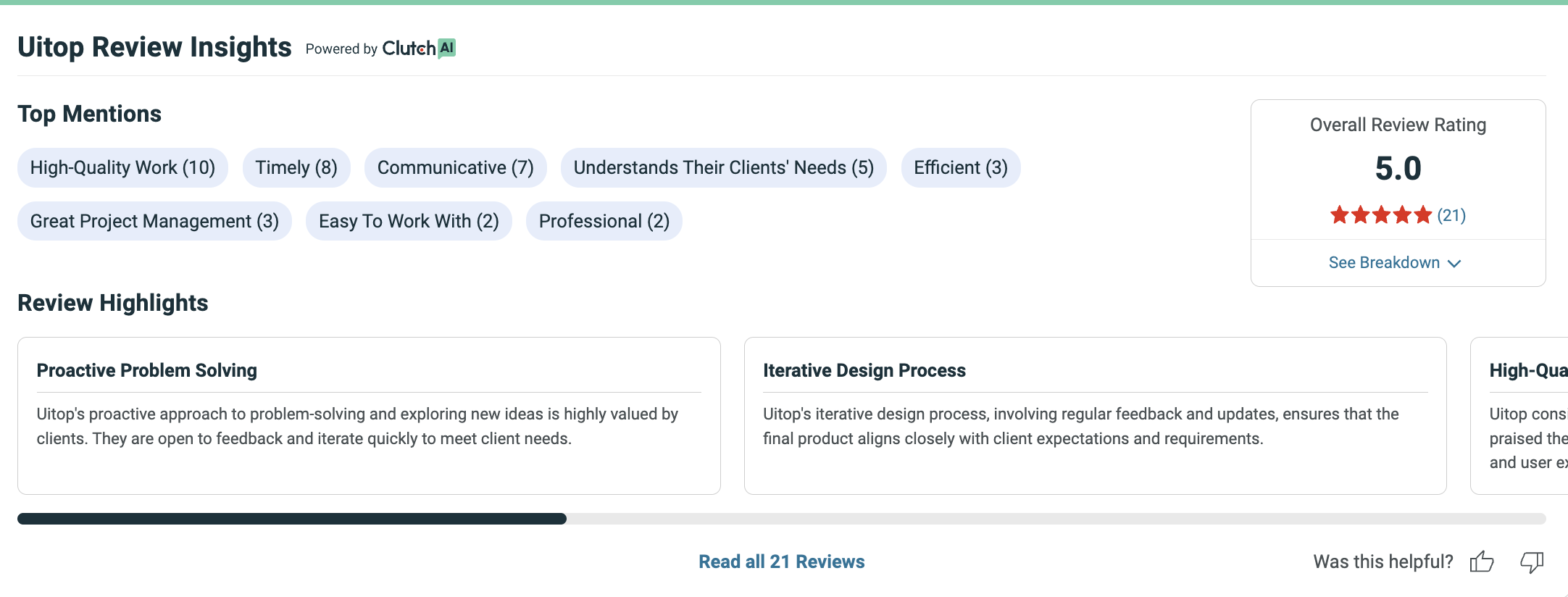Expand the See Breakdown chevron
Viewport: 1568px width, 597px height.
click(x=1454, y=263)
